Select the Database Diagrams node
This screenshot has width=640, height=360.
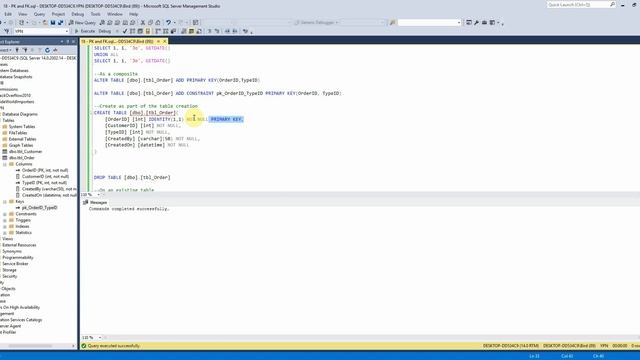coord(20,114)
